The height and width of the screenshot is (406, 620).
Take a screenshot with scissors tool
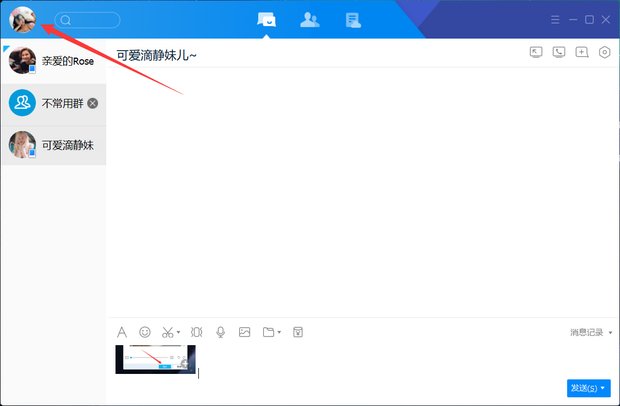168,332
